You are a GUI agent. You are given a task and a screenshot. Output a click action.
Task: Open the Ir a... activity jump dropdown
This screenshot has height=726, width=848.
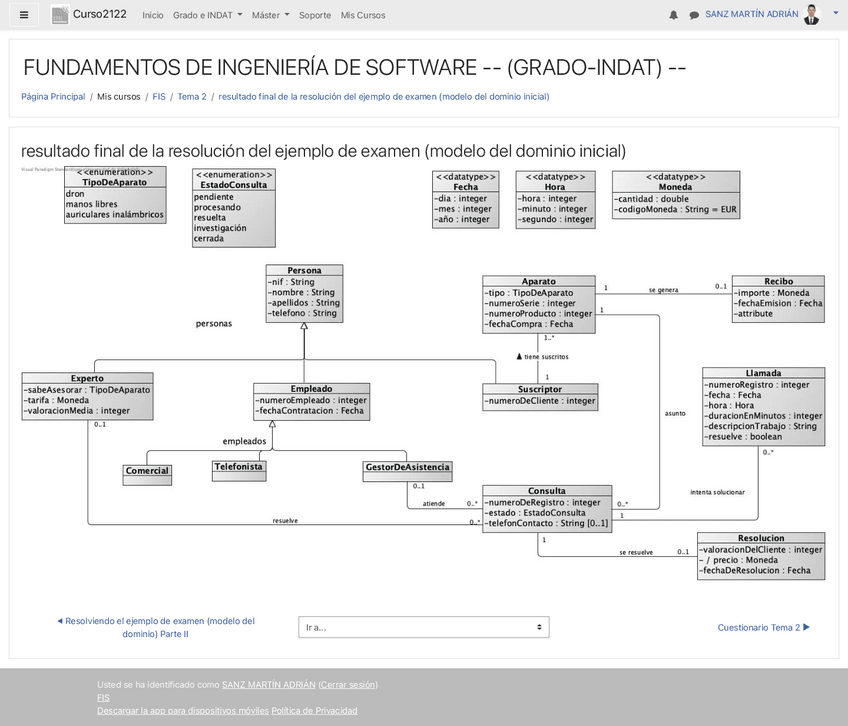tap(423, 627)
